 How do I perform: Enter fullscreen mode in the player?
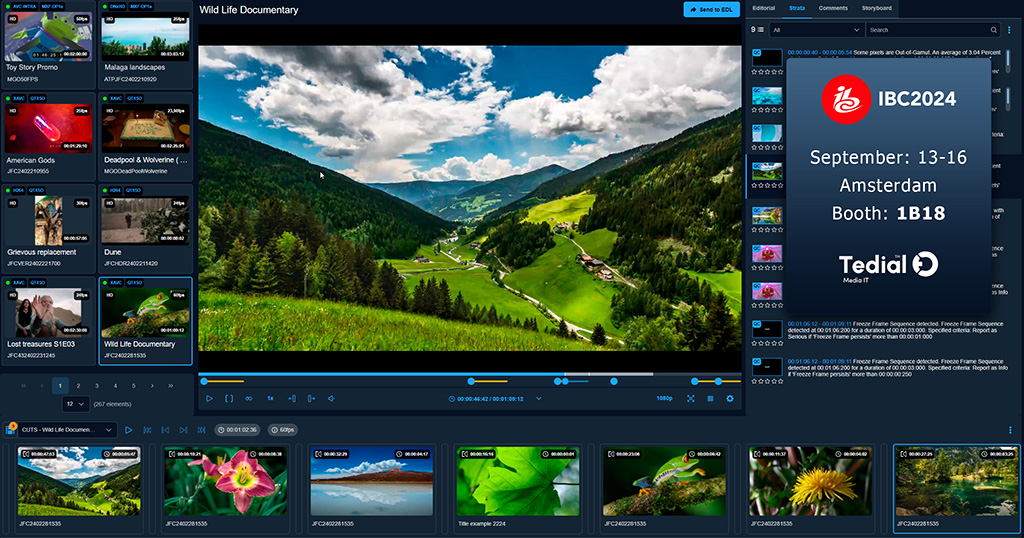(690, 398)
